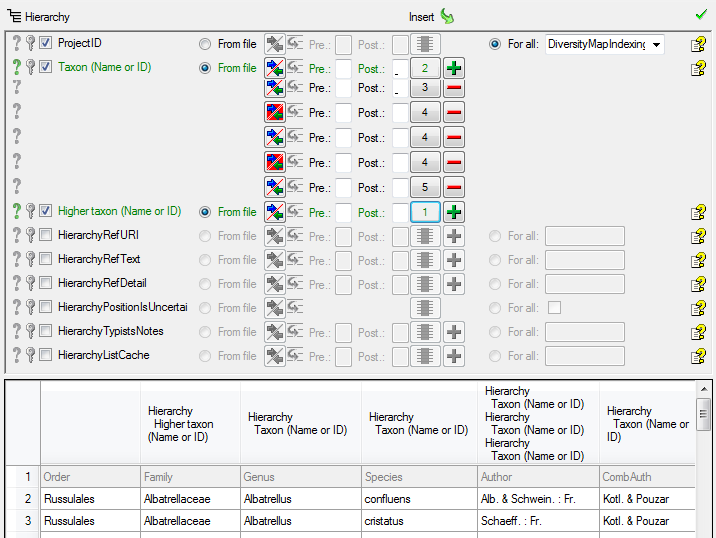Click red minus button beside column 5

click(x=454, y=187)
